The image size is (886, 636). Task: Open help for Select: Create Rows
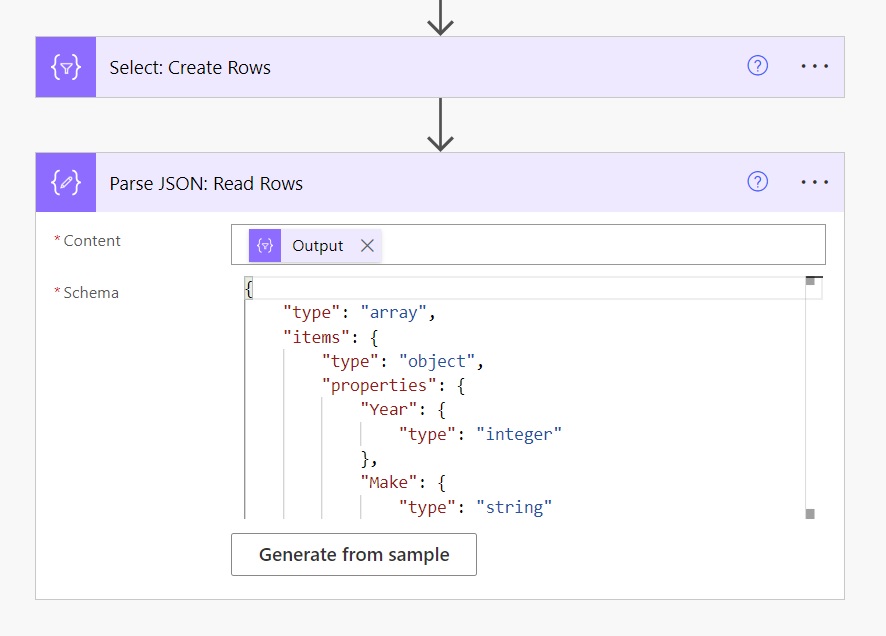[758, 66]
